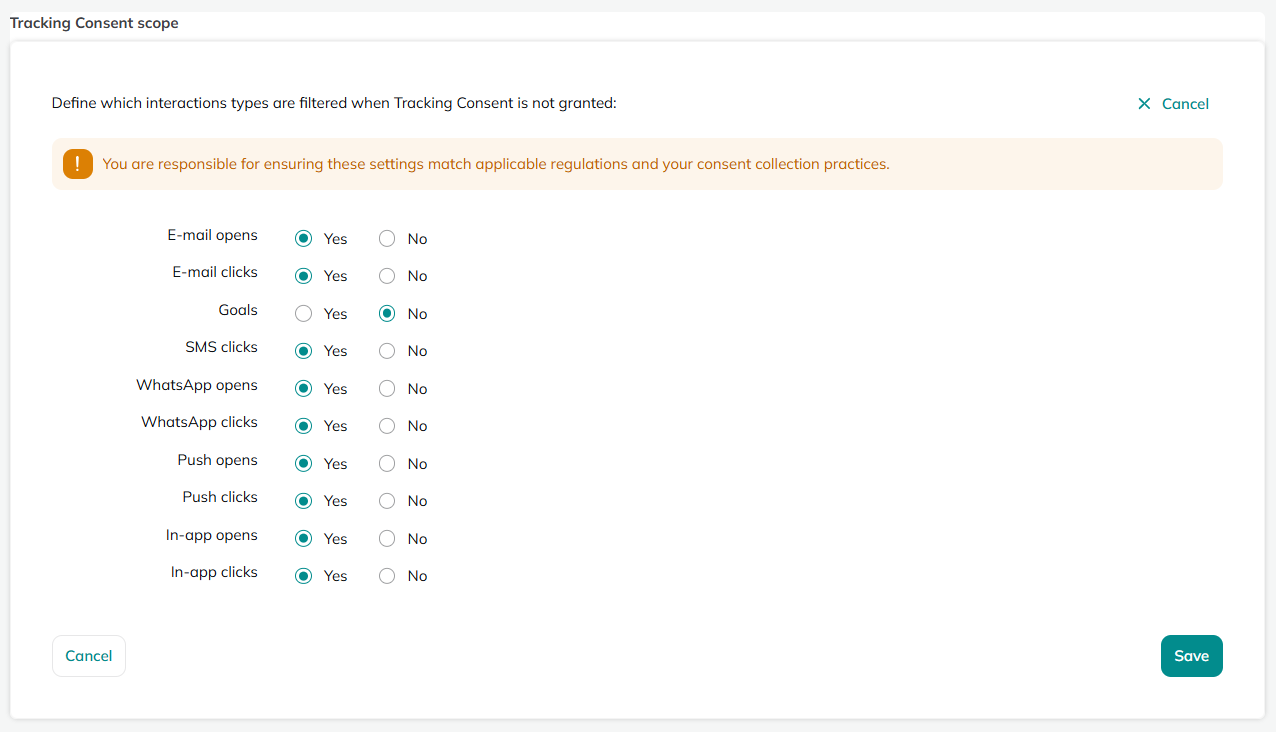This screenshot has width=1276, height=732.
Task: Click the 'SMS clicks' label
Action: [221, 347]
